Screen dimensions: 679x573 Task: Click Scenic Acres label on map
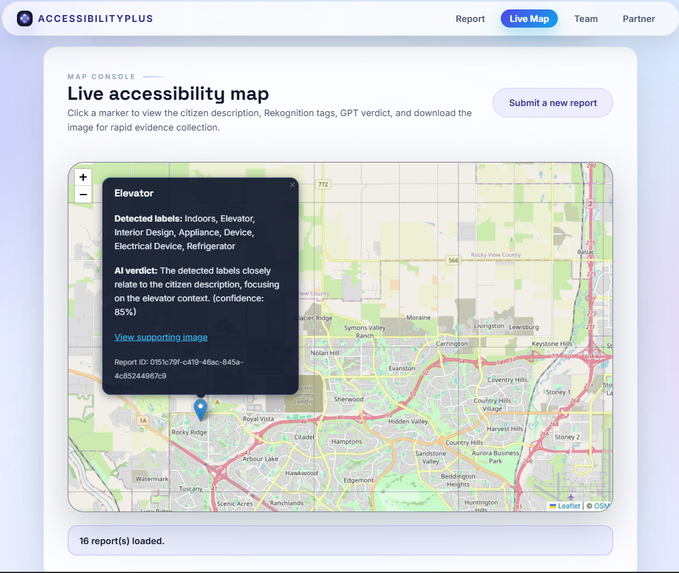point(235,504)
